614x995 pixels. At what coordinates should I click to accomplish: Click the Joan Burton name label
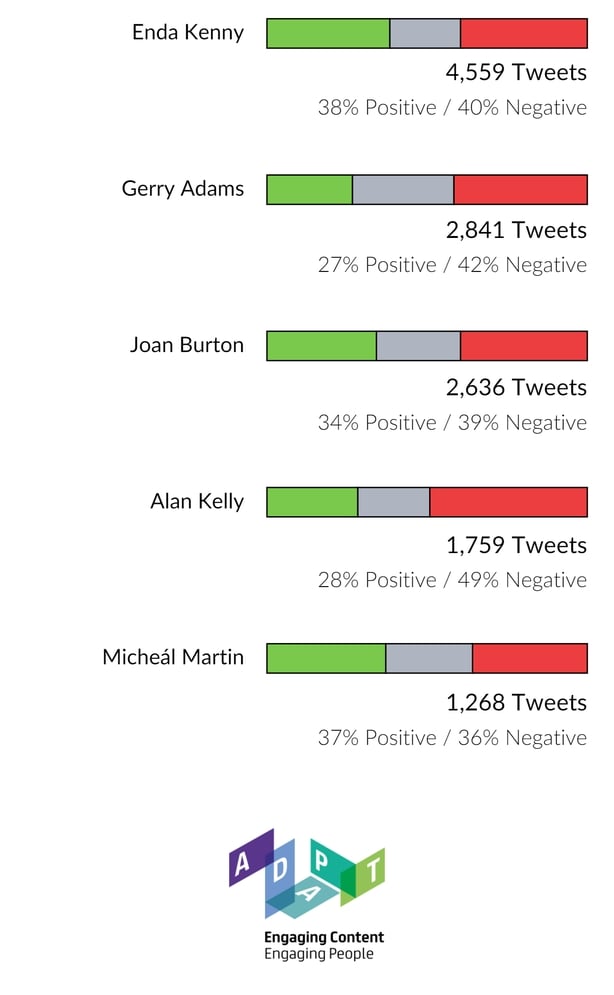click(x=187, y=345)
